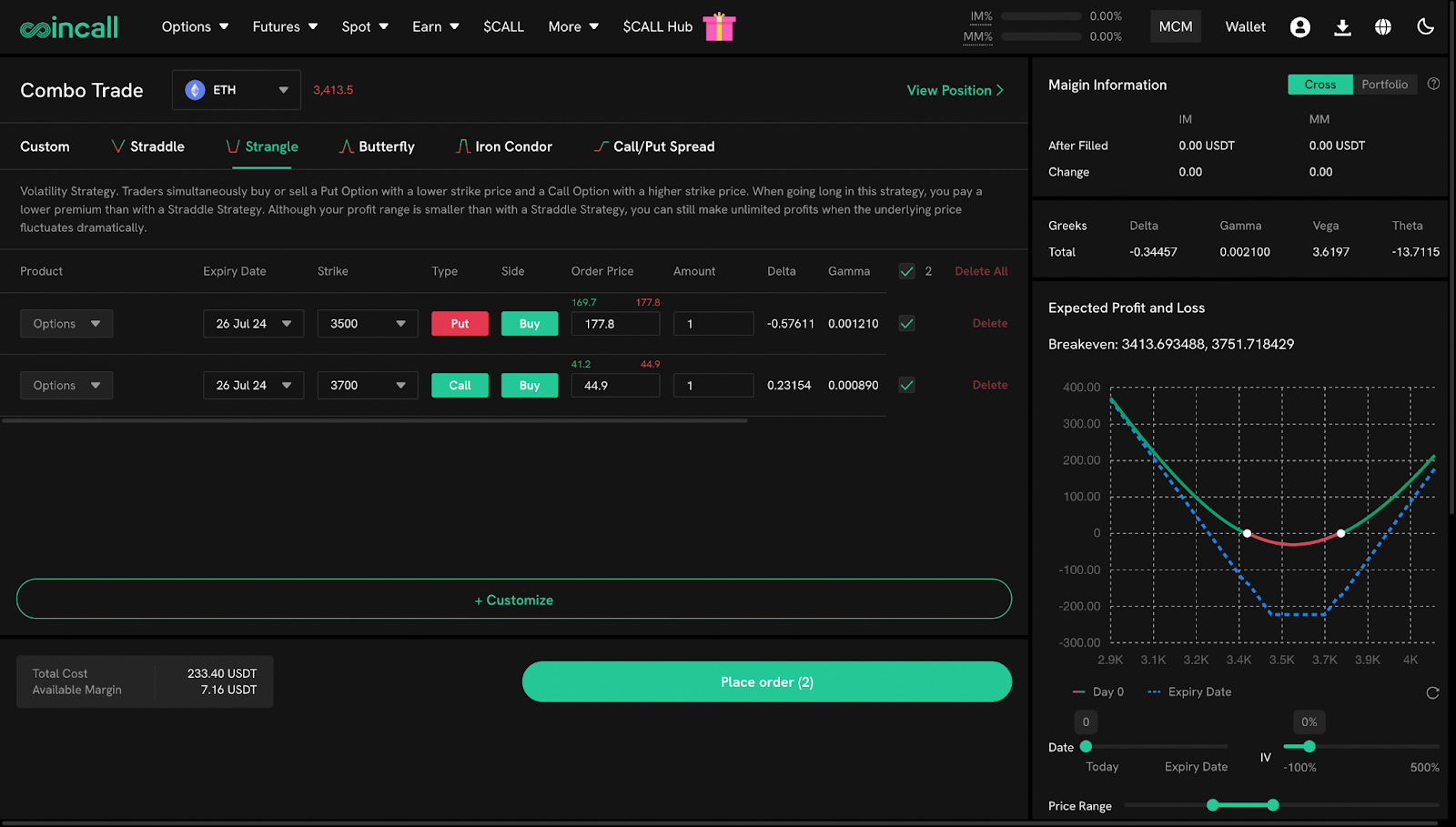
Task: Click the Amount field of the Call leg
Action: coord(713,386)
